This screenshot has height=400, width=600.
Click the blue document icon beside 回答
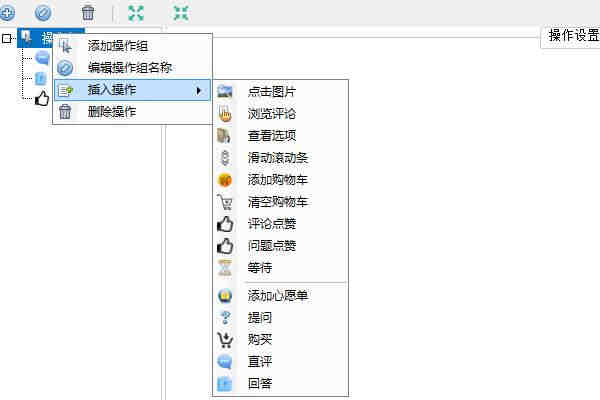(225, 384)
